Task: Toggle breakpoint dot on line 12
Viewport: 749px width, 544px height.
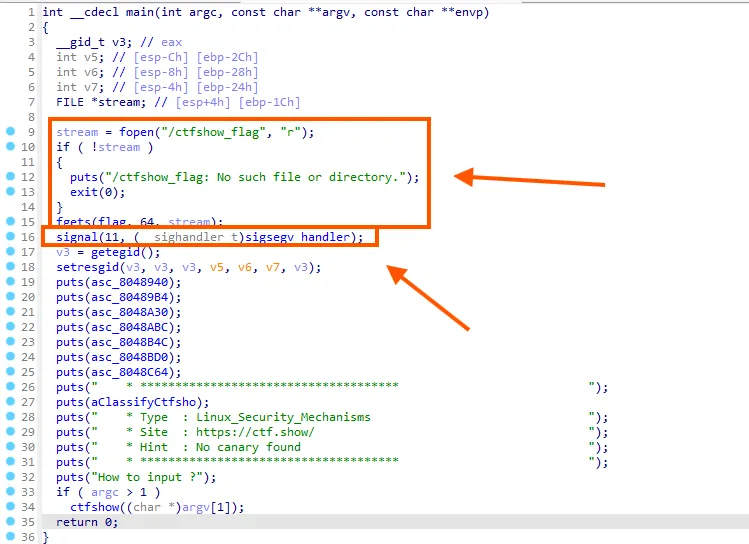Action: click(x=11, y=176)
